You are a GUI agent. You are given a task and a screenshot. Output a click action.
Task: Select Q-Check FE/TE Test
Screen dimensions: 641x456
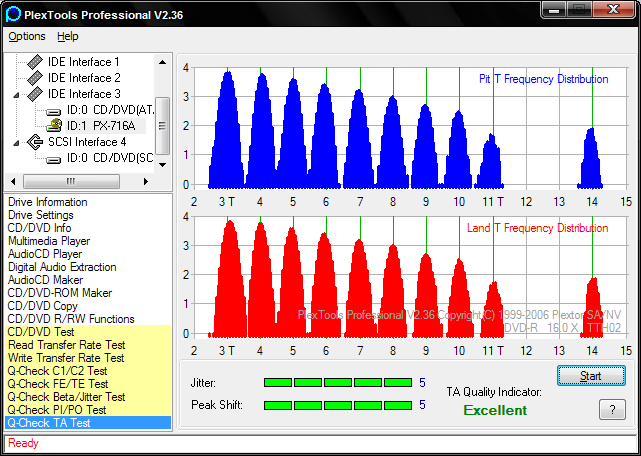point(88,384)
